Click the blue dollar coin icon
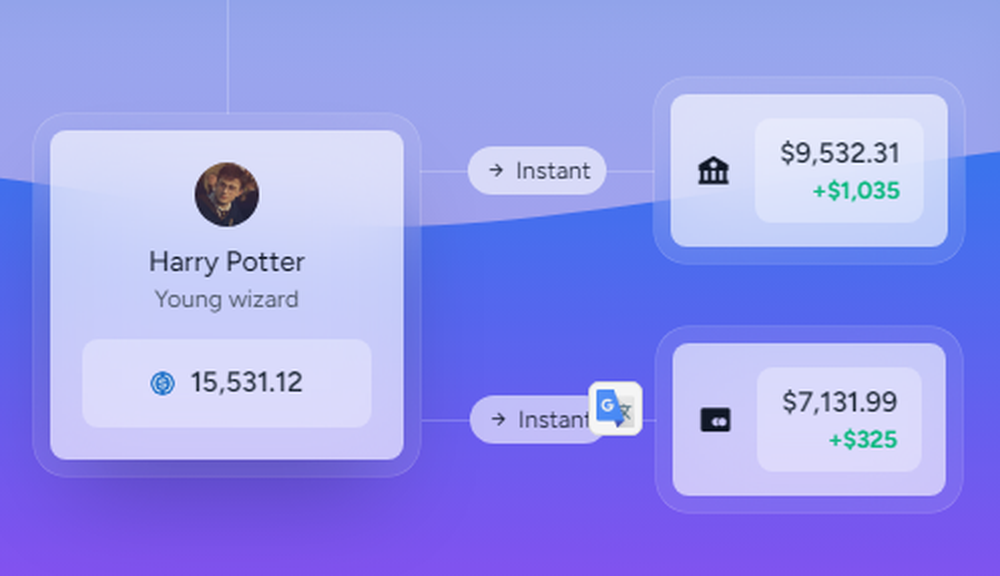The image size is (1000, 576). pos(163,383)
